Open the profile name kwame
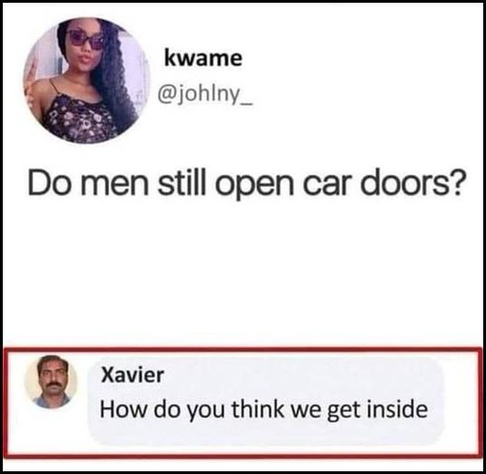The width and height of the screenshot is (486, 474). (x=203, y=58)
